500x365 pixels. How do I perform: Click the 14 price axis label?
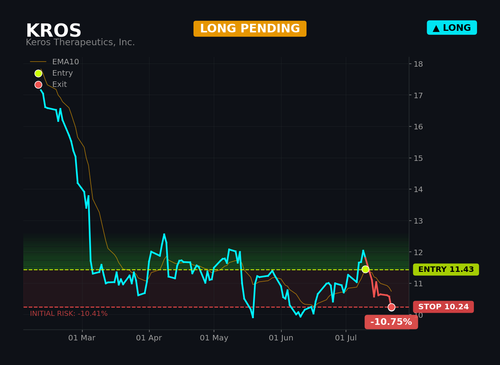coord(418,189)
